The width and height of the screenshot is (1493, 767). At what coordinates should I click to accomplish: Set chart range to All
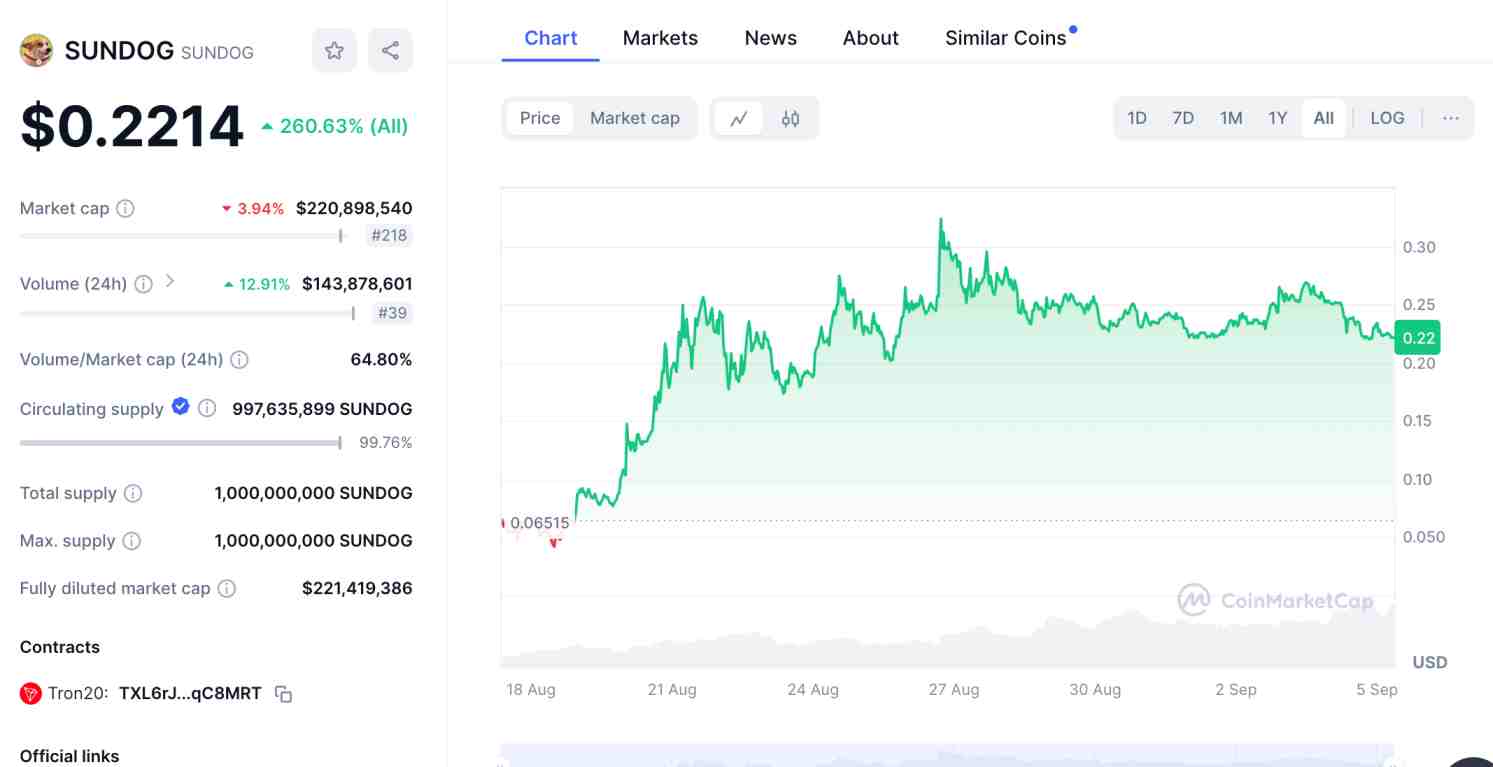(1324, 118)
